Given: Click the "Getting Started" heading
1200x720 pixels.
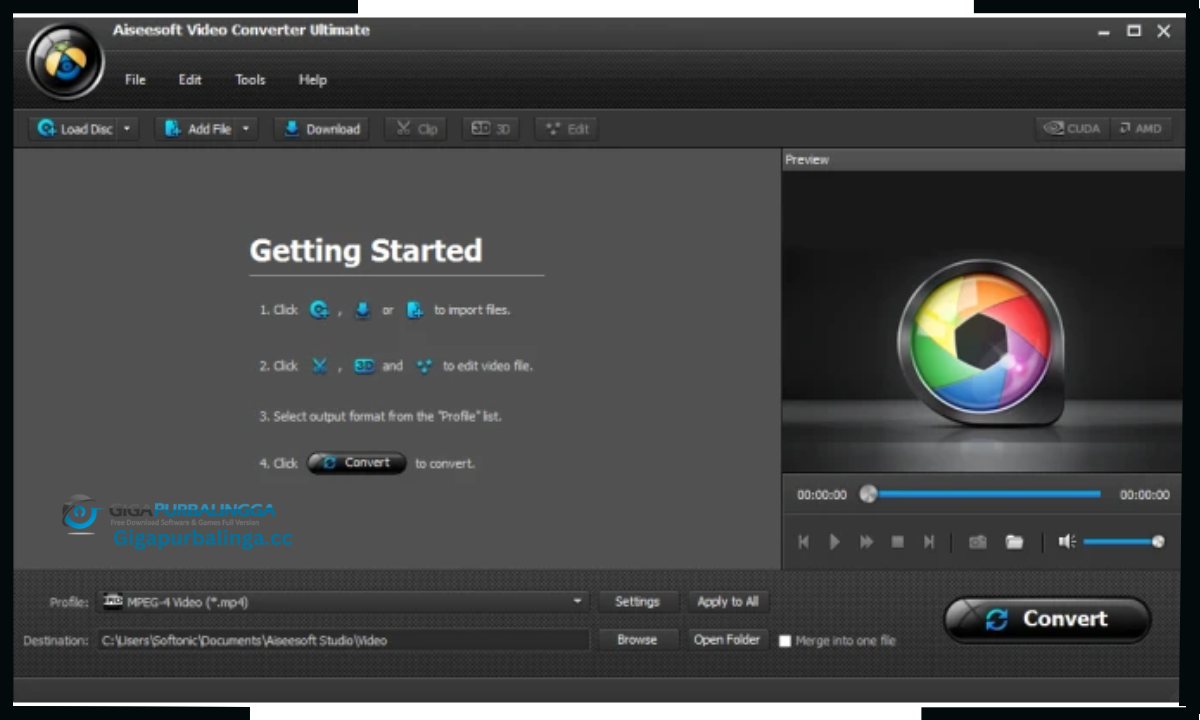Looking at the screenshot, I should pos(366,250).
